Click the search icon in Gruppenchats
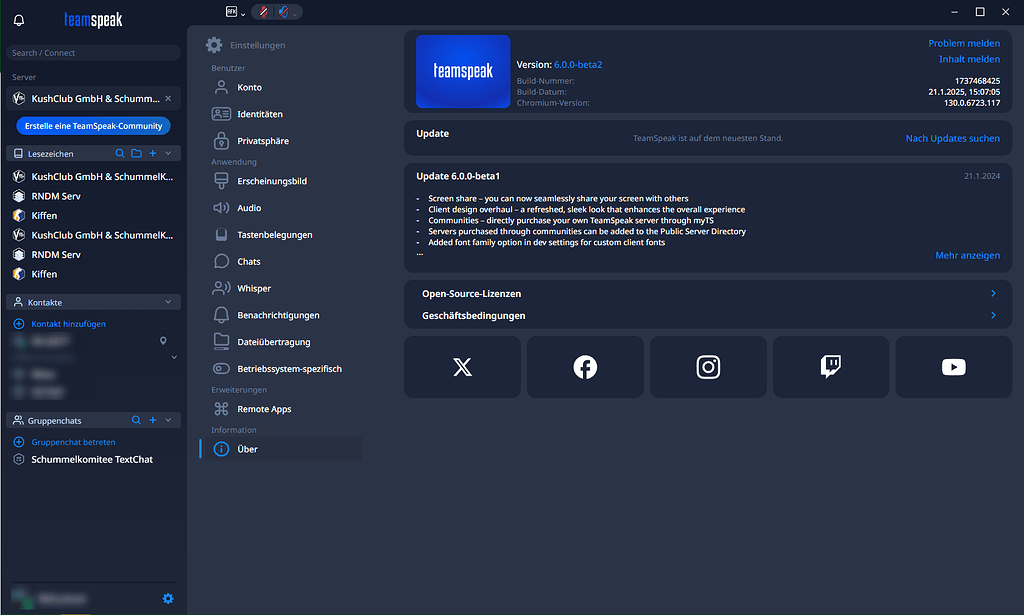Image resolution: width=1024 pixels, height=615 pixels. (136, 419)
